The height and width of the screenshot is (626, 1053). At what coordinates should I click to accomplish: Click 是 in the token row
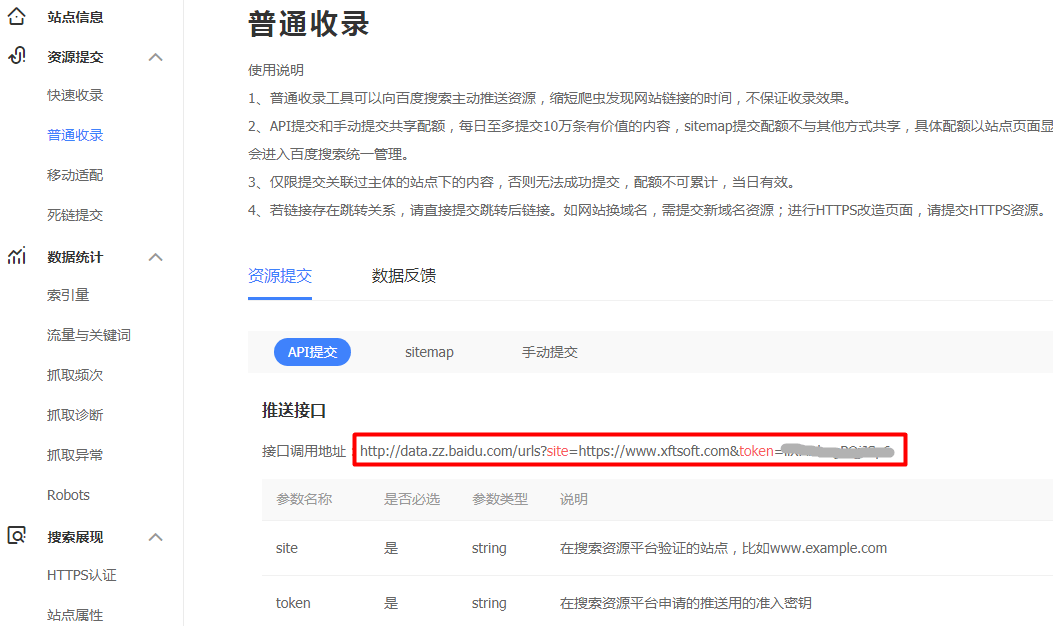tap(391, 603)
